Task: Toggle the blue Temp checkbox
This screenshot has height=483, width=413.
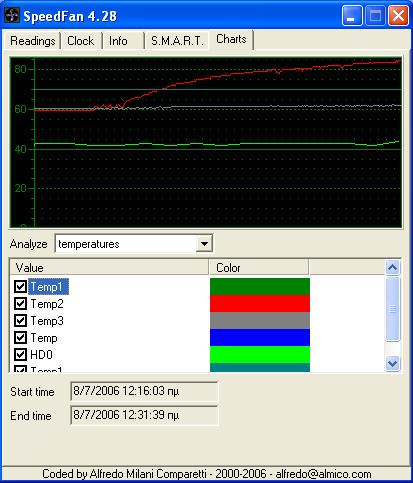Action: [20, 337]
